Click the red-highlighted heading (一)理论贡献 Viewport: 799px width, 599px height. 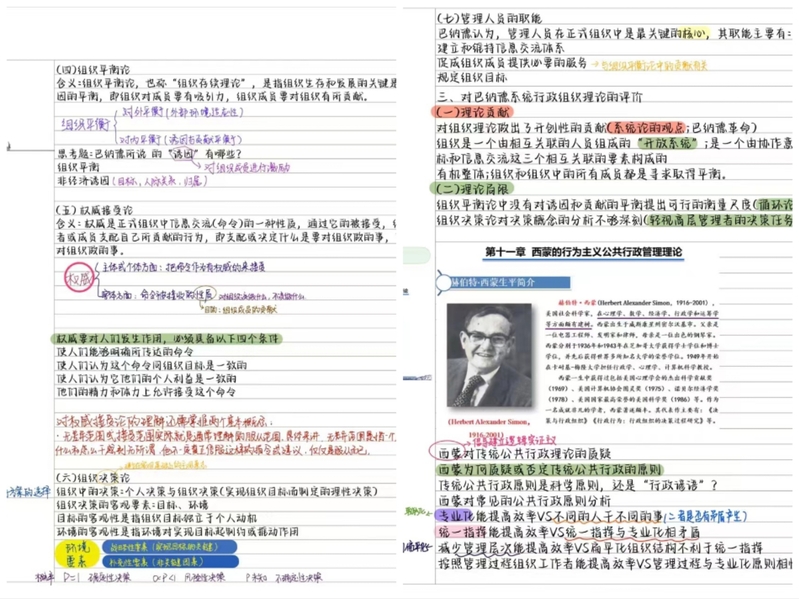pyautogui.click(x=472, y=112)
